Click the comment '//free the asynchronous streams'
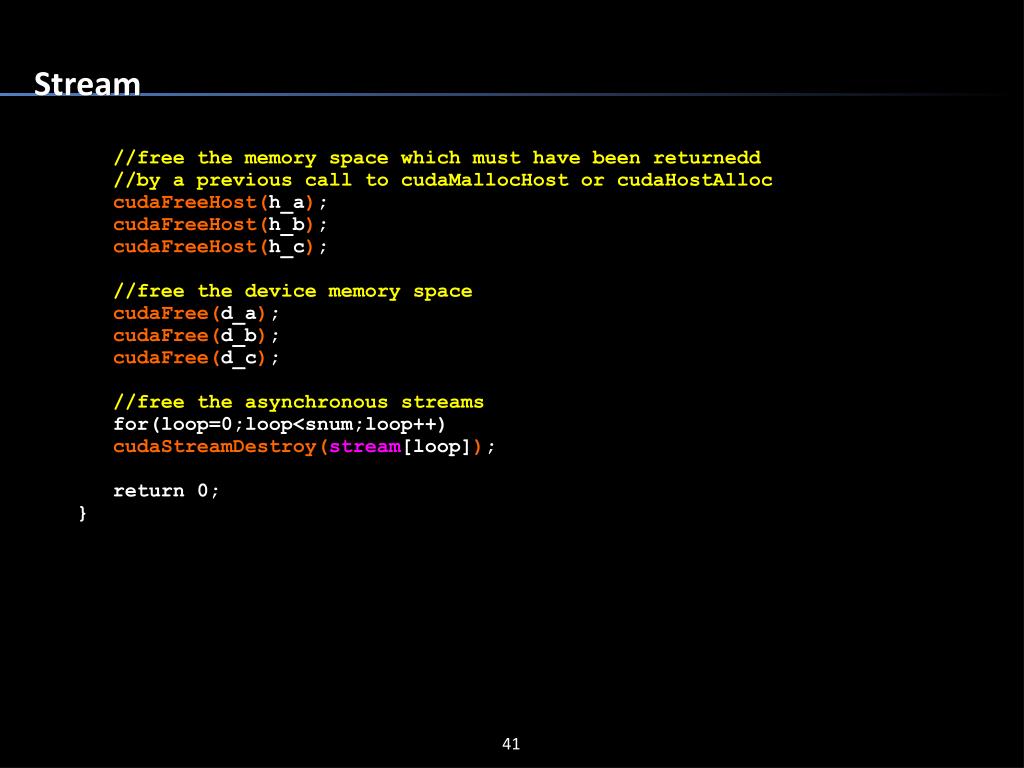The image size is (1024, 768). (298, 402)
